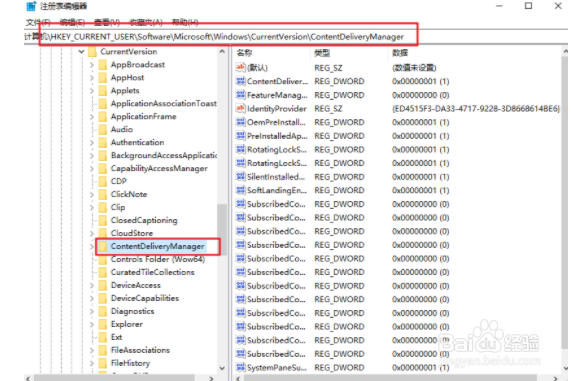Open the 收藏夹(A) menu
The width and height of the screenshot is (571, 381).
click(x=146, y=23)
